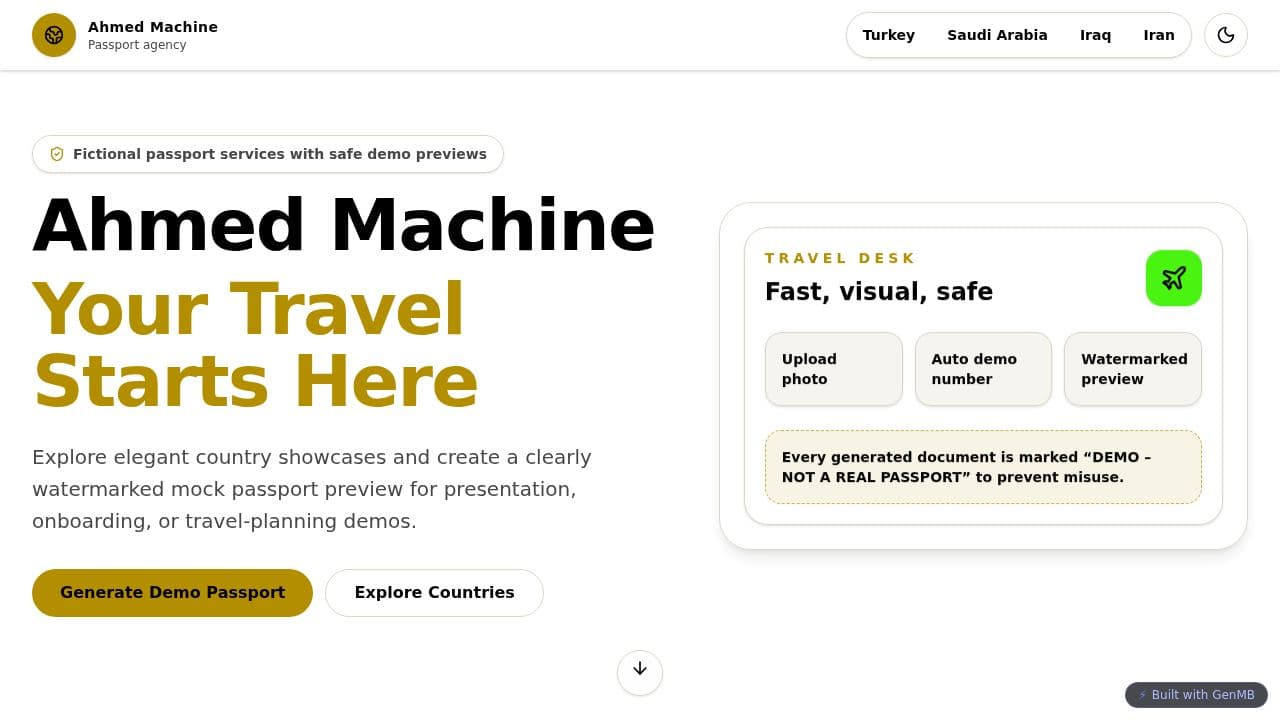Click Generate Demo Passport button
The width and height of the screenshot is (1280, 720).
pyautogui.click(x=172, y=593)
